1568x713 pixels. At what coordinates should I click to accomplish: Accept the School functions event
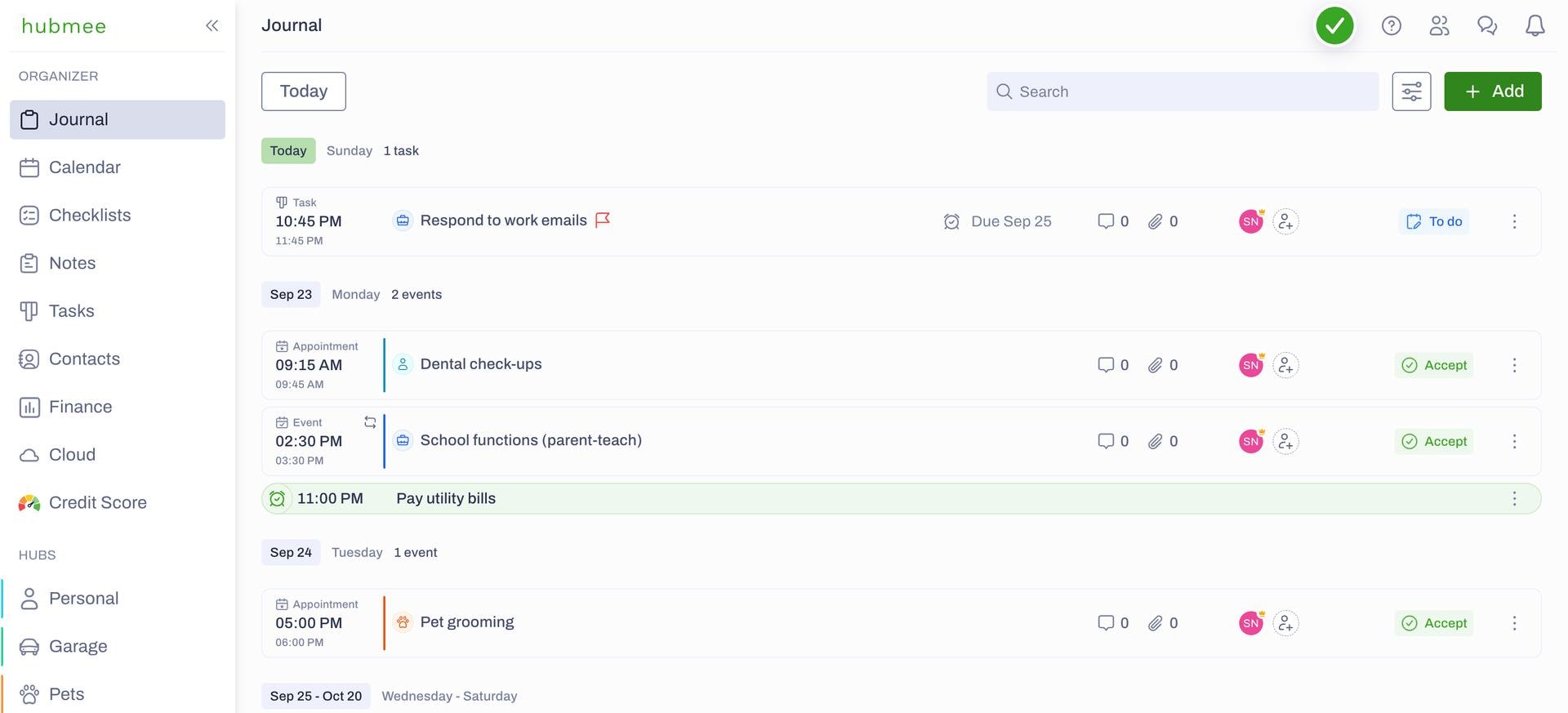click(1434, 441)
